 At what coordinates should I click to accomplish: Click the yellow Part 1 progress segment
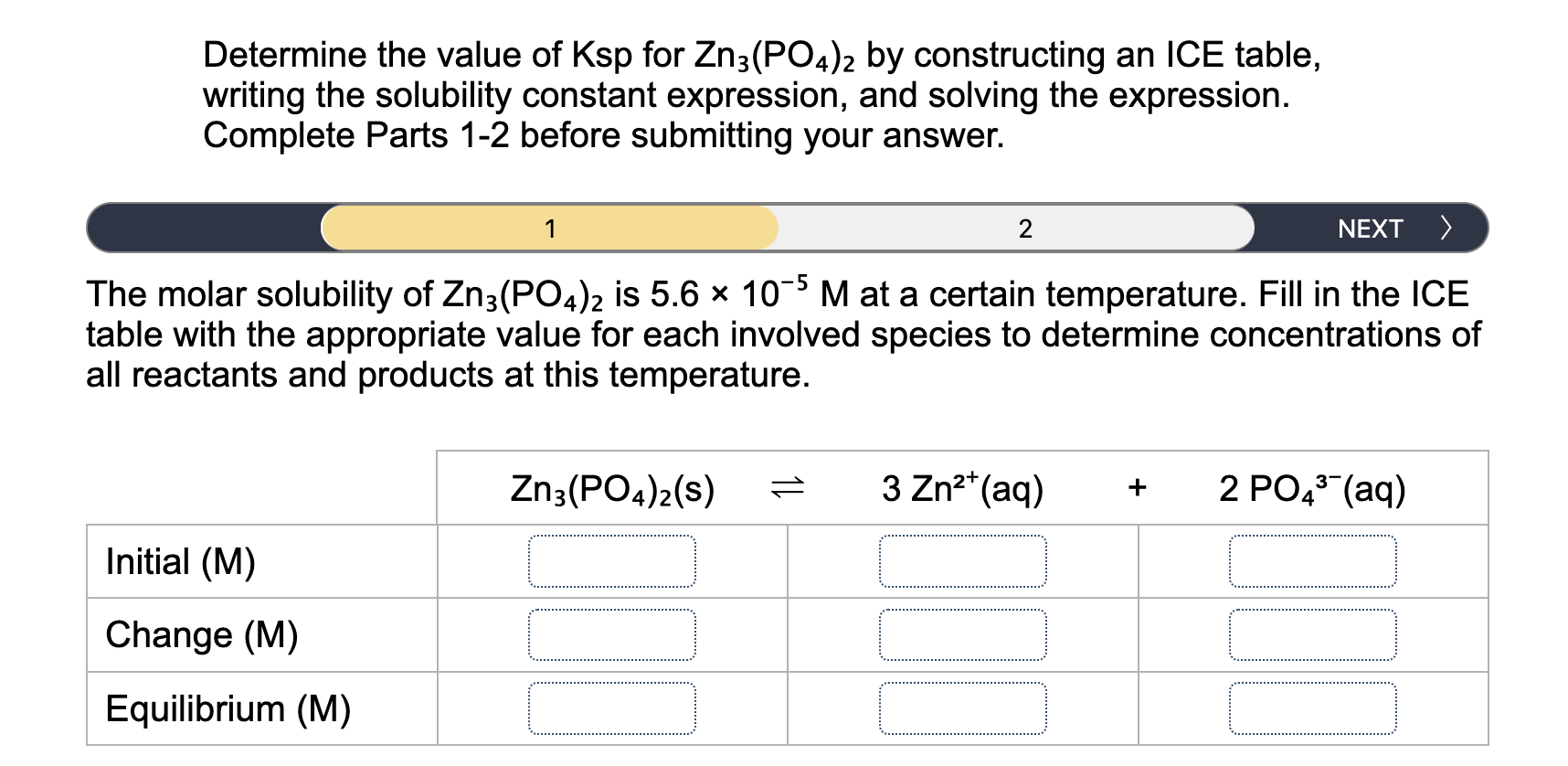tap(550, 229)
